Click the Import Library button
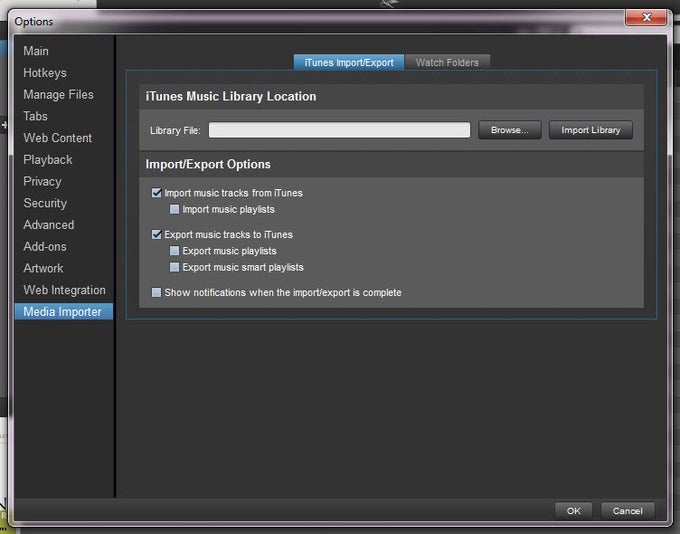The image size is (680, 534). pos(591,130)
